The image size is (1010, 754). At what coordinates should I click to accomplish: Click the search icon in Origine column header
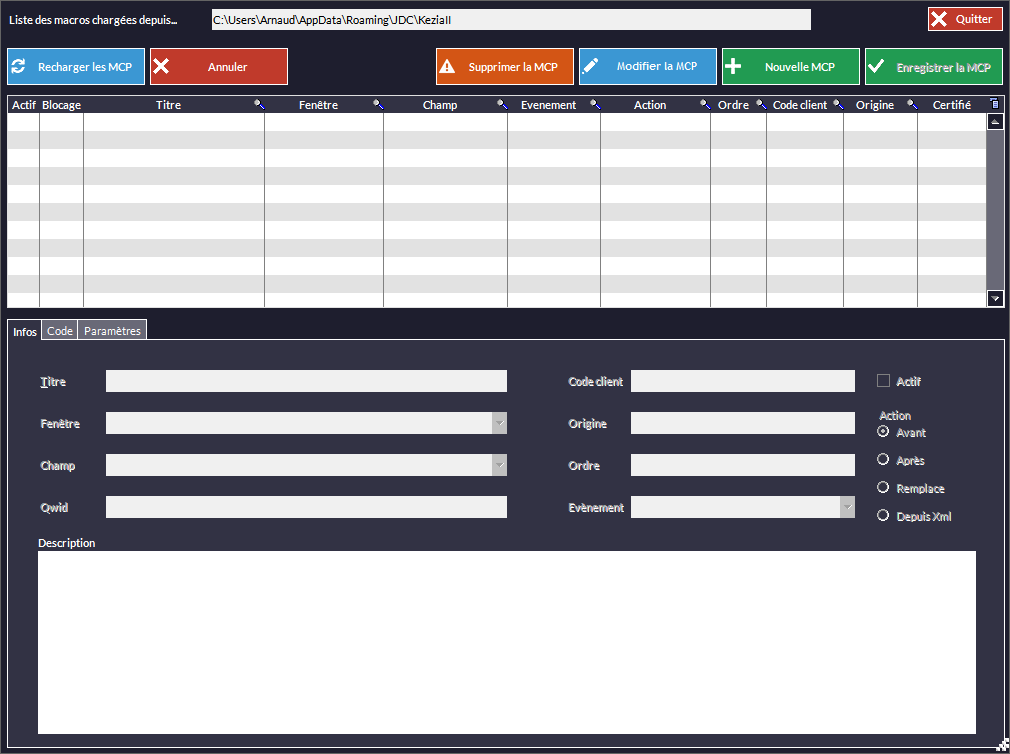click(911, 104)
